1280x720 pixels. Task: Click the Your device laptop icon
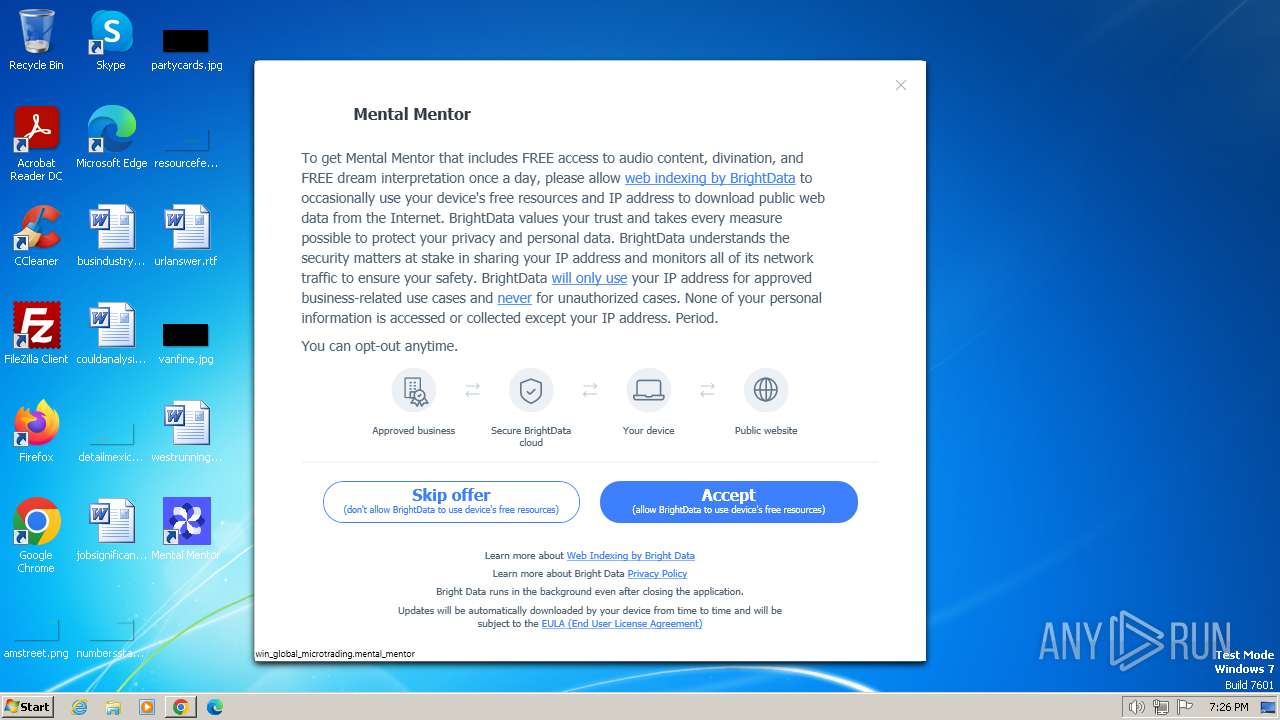[648, 390]
